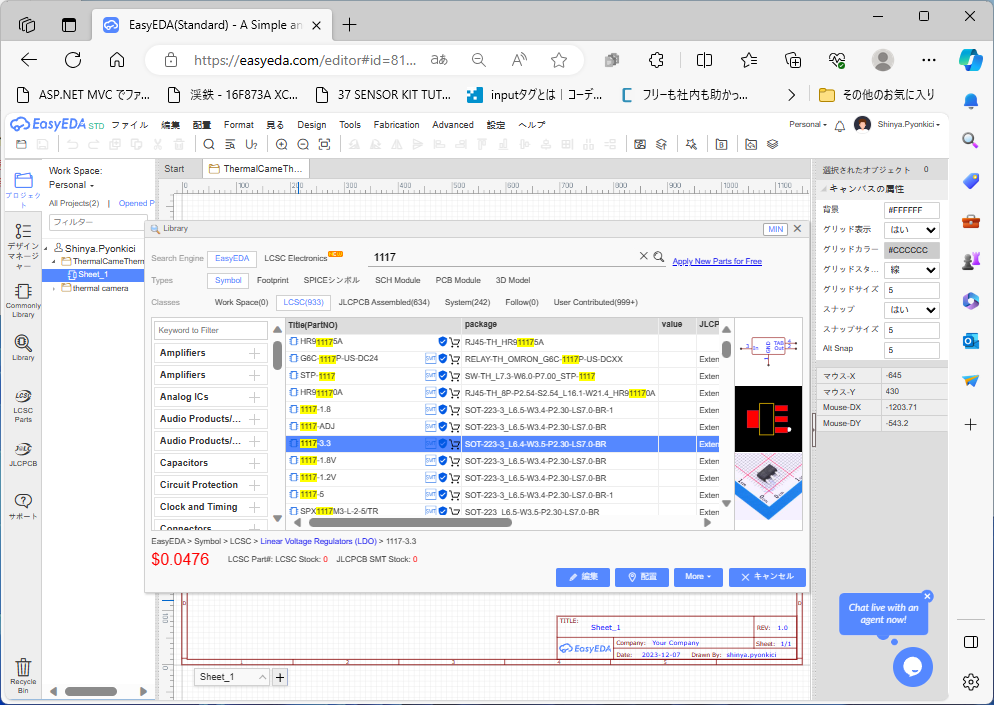This screenshot has height=705, width=994.
Task: Clear the 1117 search text with X
Action: (643, 256)
